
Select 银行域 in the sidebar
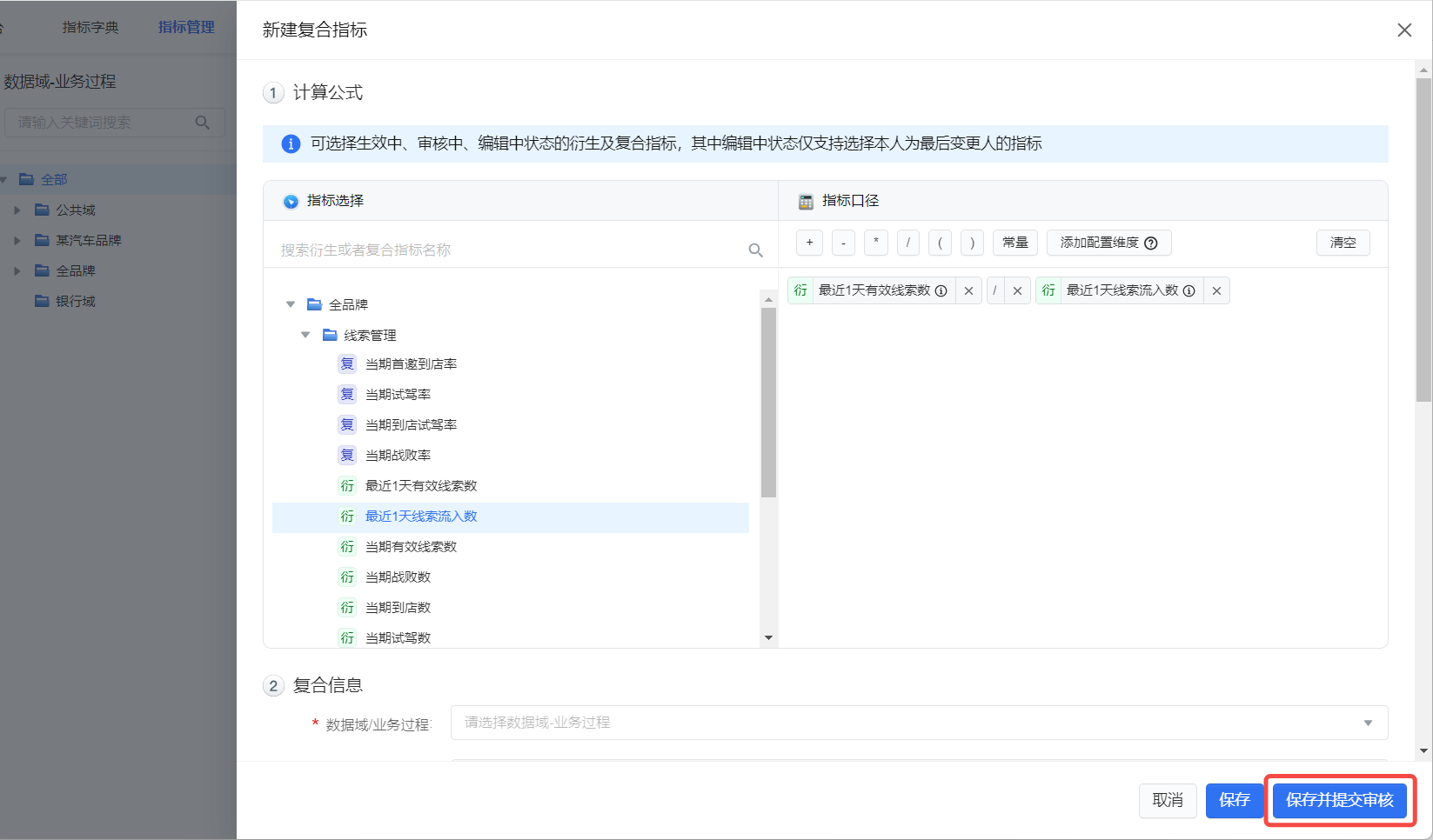[76, 302]
